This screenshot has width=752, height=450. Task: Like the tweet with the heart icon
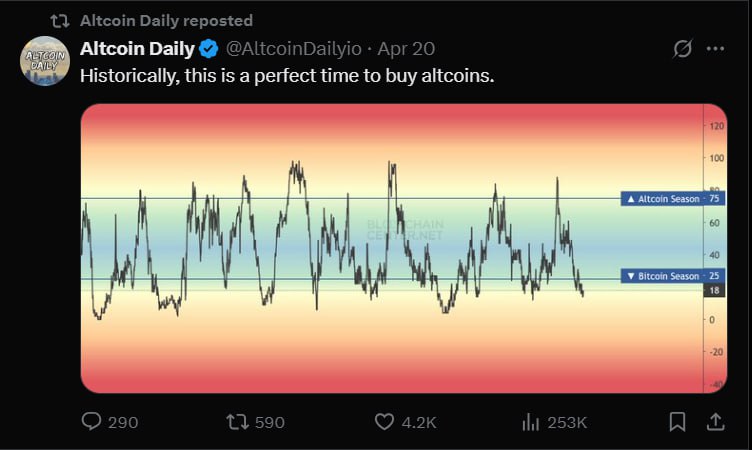click(x=384, y=422)
